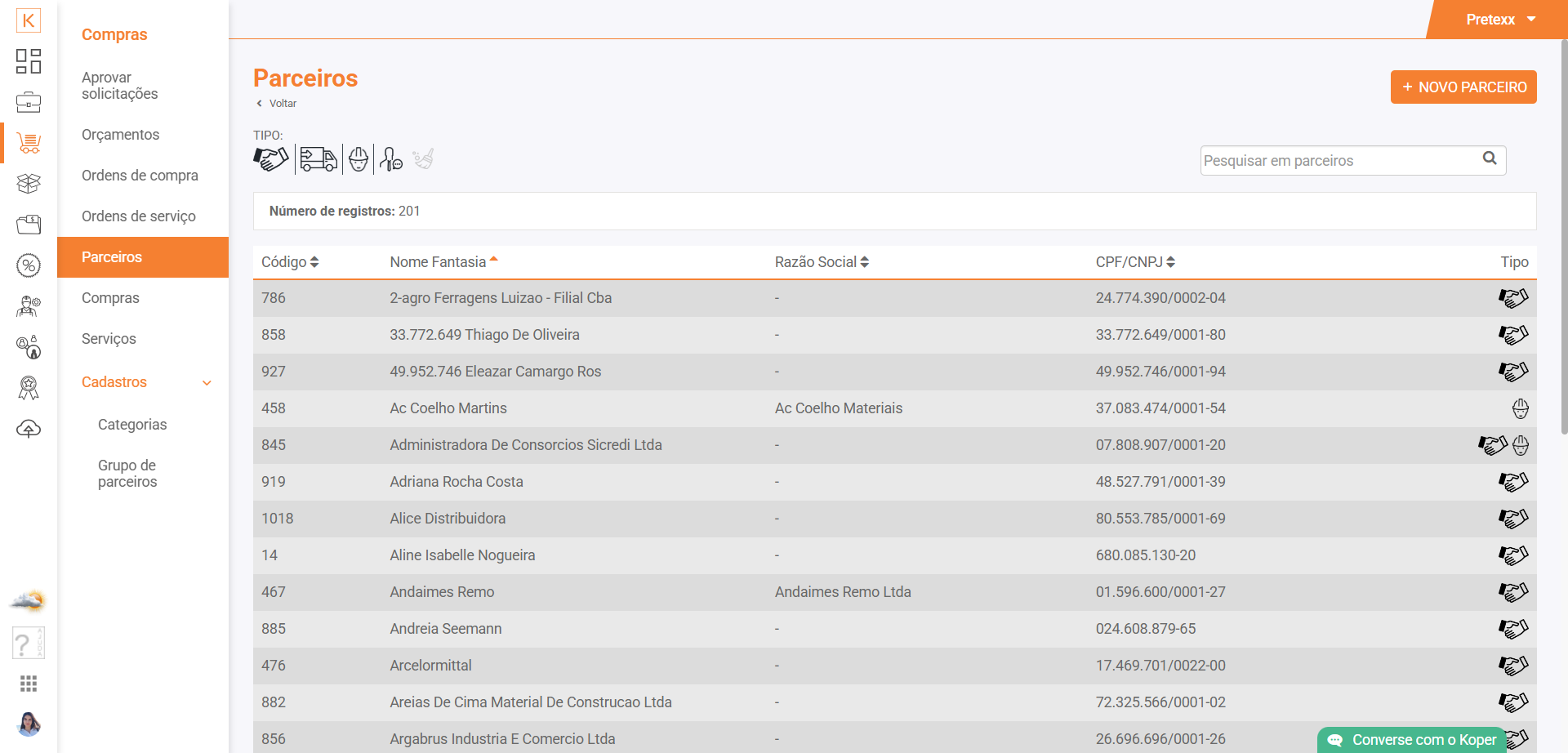Screen dimensions: 1568x753
Task: Open the apps grid launcher icon
Action: [29, 684]
